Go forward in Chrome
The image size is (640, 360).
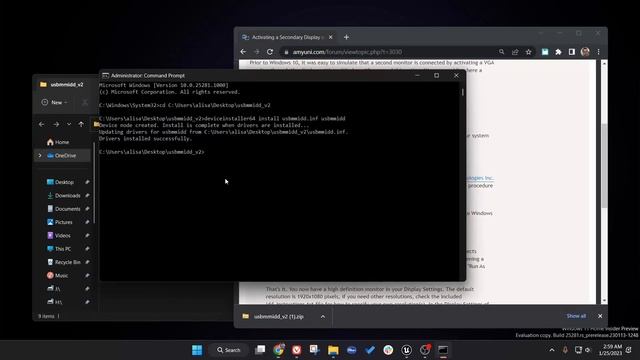click(256, 52)
